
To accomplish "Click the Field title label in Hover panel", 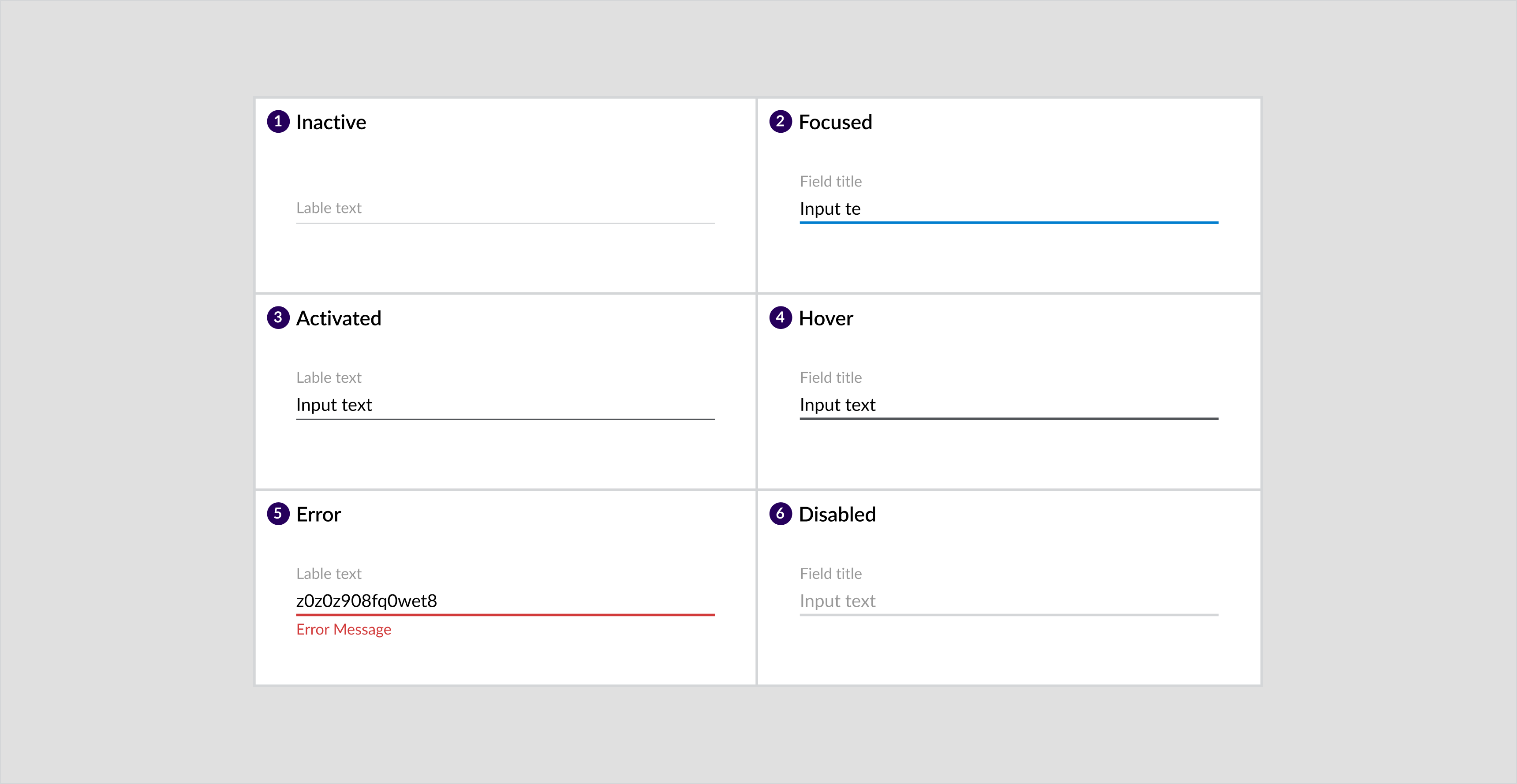I will (x=830, y=377).
